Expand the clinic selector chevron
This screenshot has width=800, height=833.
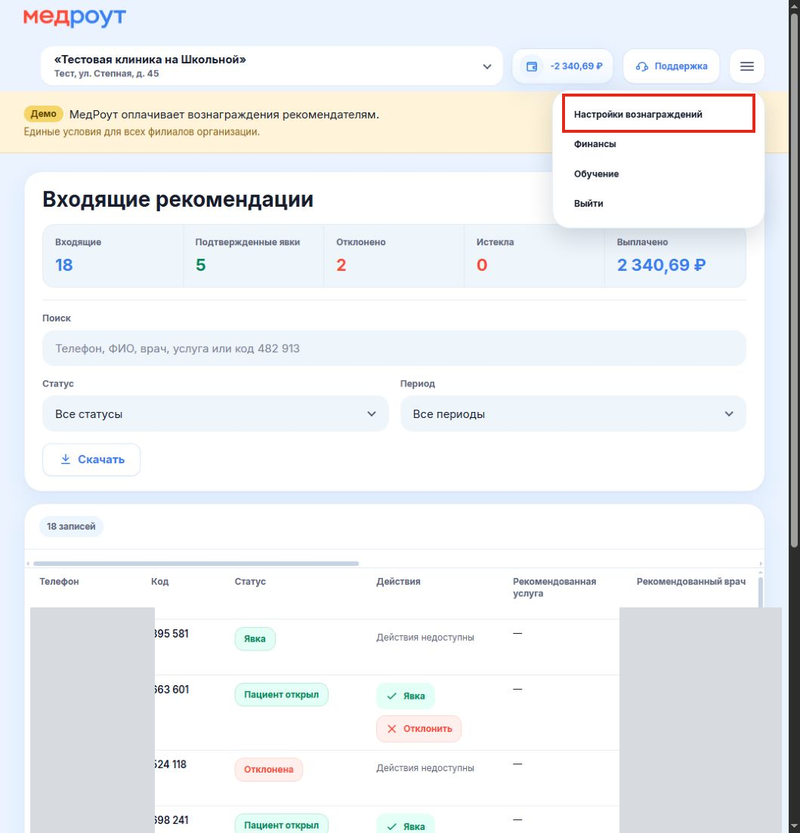point(487,66)
